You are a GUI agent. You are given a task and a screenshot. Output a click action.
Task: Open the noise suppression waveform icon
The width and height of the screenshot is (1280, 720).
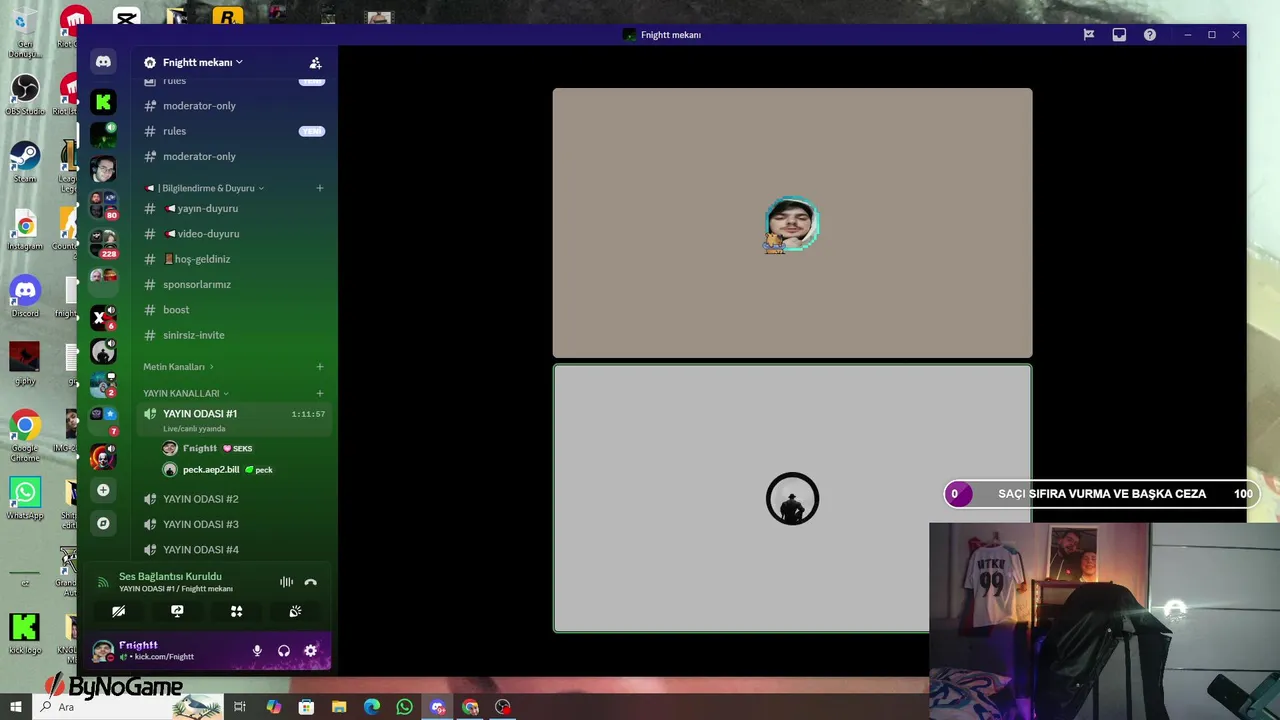286,582
